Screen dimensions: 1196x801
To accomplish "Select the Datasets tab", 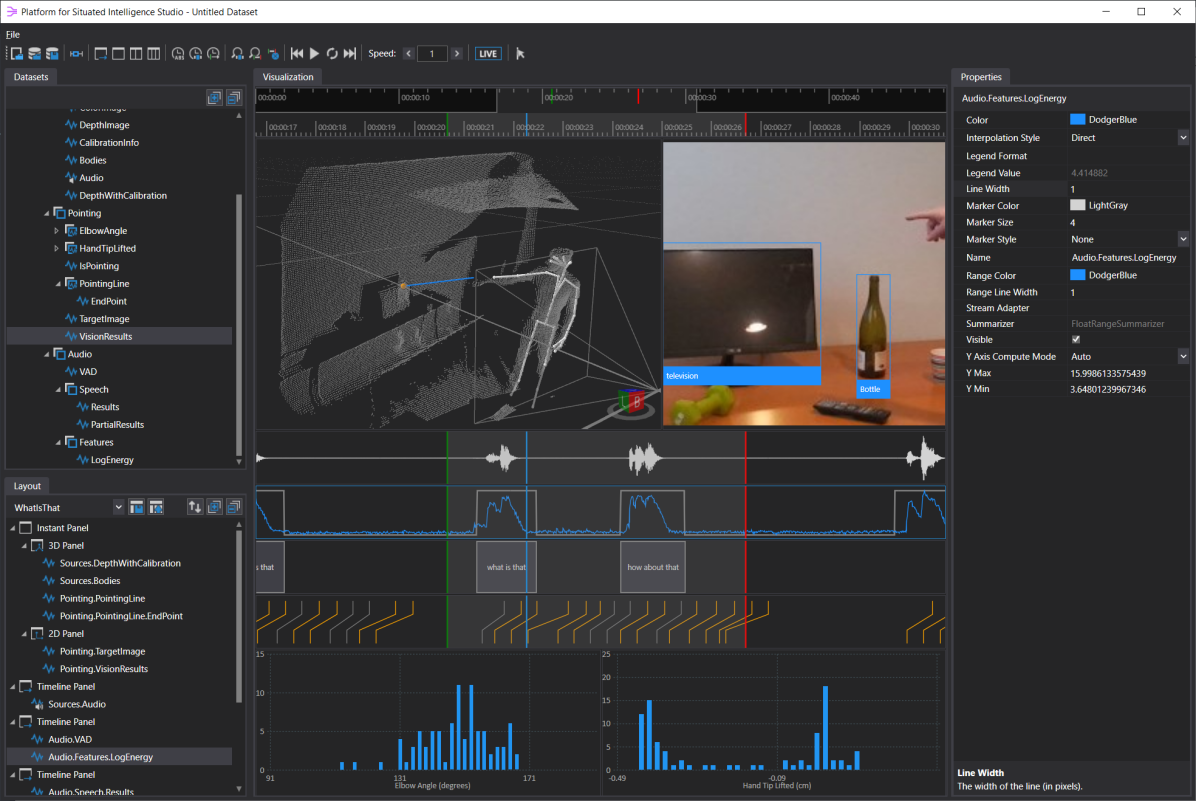I will point(31,77).
